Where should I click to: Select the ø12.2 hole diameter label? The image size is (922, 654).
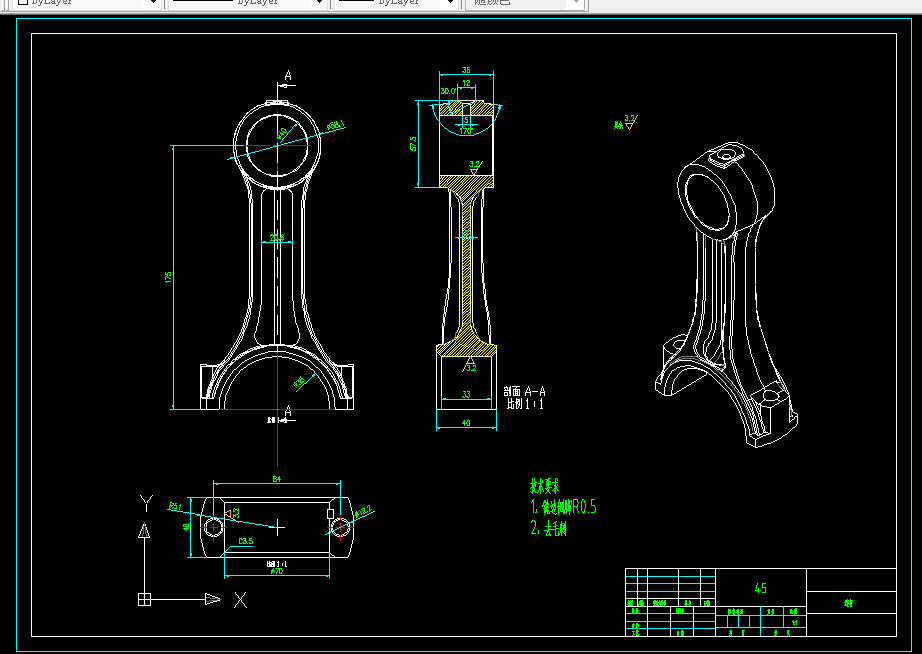[363, 511]
